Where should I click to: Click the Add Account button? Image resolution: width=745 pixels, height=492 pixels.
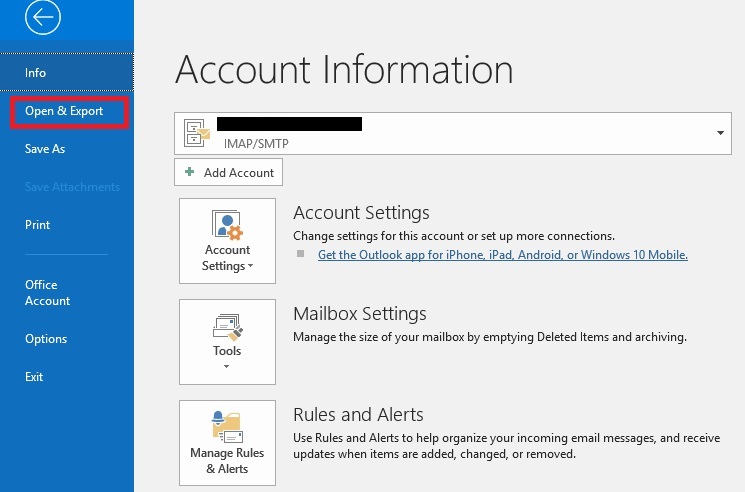(x=229, y=172)
